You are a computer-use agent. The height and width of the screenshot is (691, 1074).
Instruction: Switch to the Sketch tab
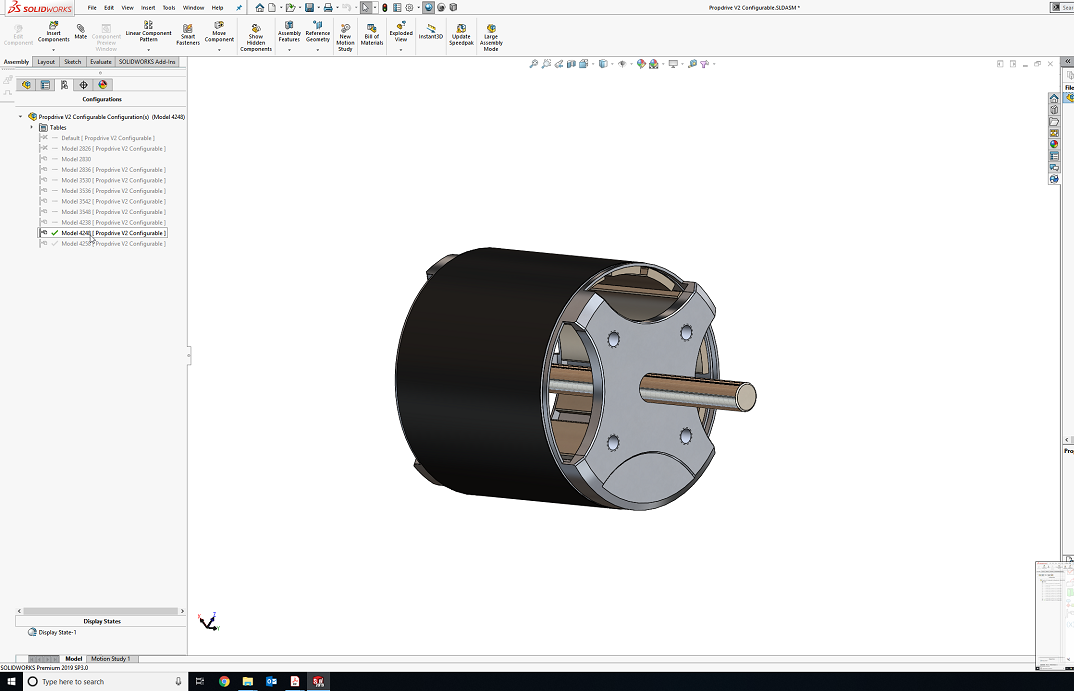[x=73, y=62]
